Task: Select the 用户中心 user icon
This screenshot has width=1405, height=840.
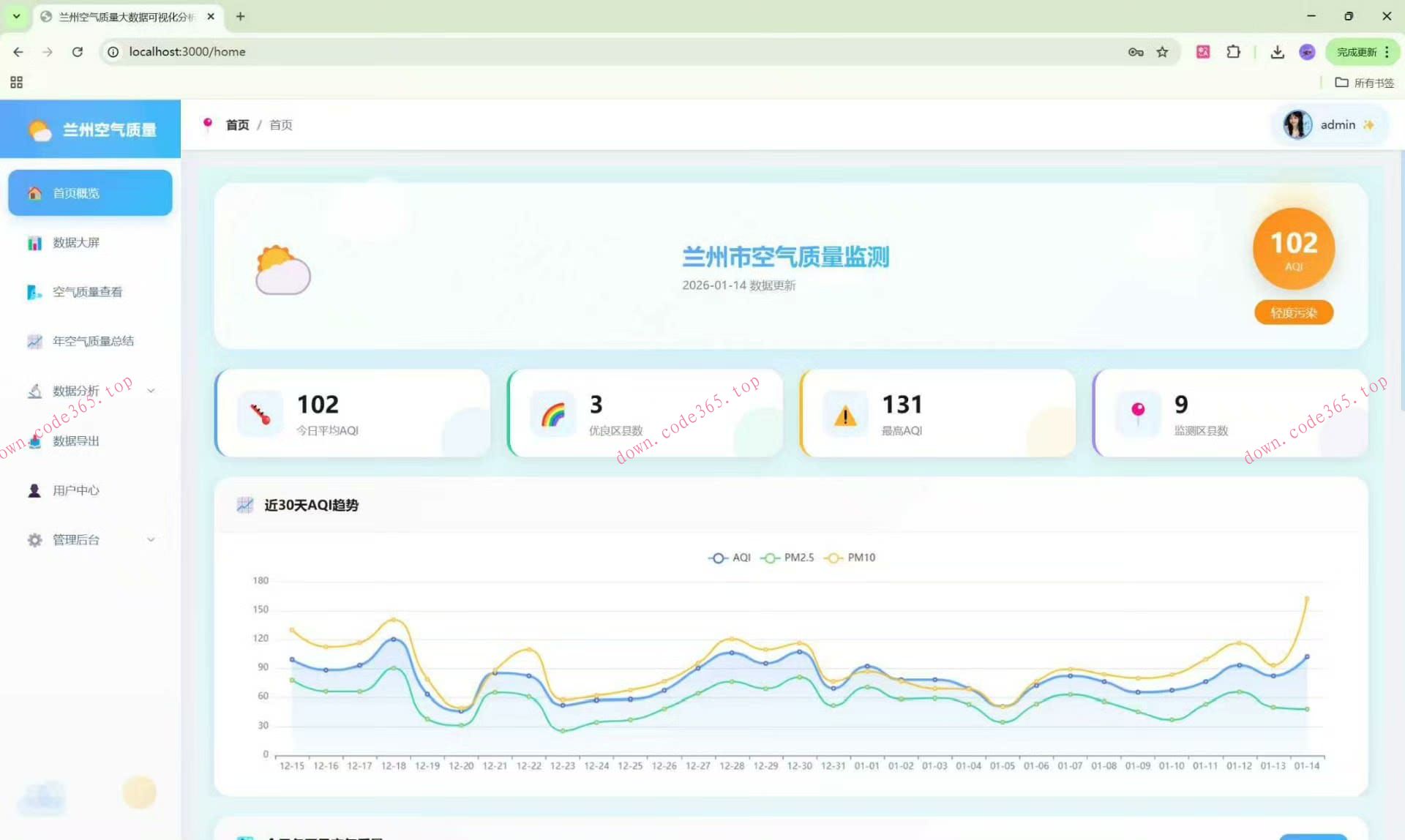Action: pyautogui.click(x=34, y=490)
